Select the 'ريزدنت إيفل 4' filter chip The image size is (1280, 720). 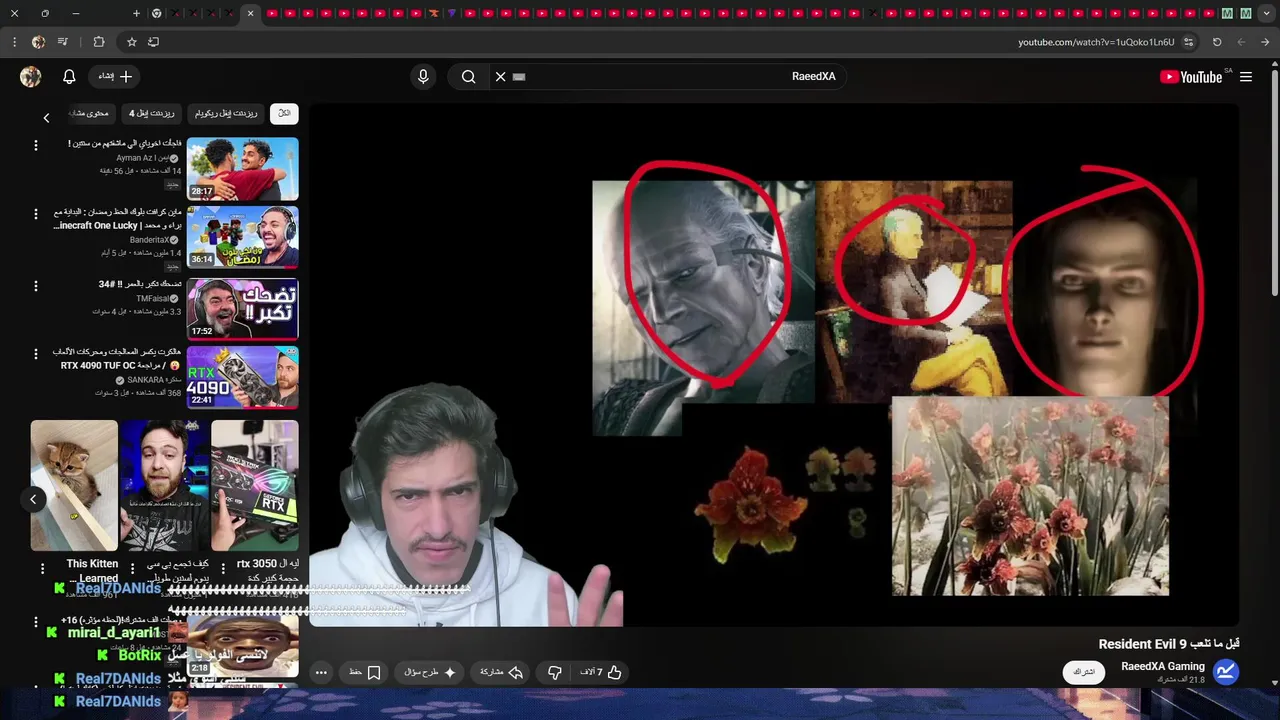(151, 113)
